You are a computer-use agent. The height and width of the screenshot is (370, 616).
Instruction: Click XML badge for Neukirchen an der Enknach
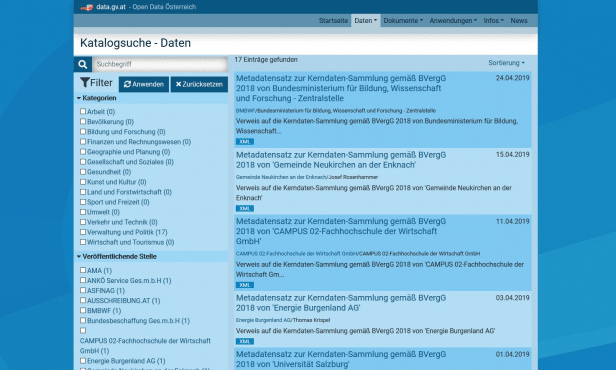click(245, 209)
